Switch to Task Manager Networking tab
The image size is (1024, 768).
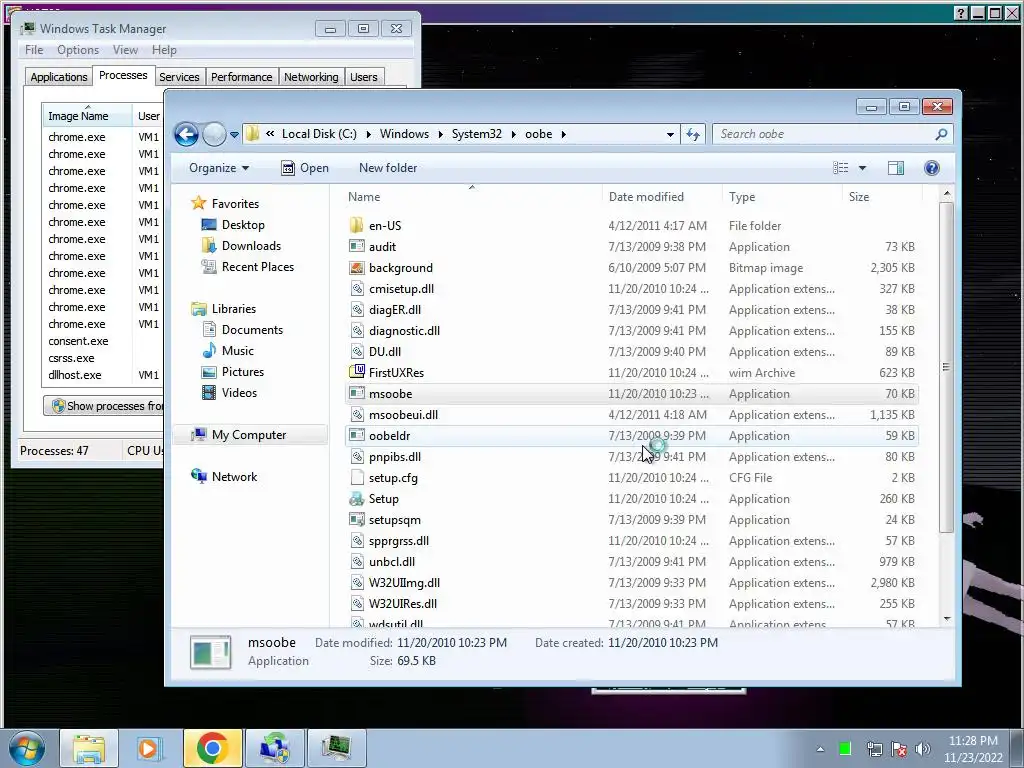[311, 77]
